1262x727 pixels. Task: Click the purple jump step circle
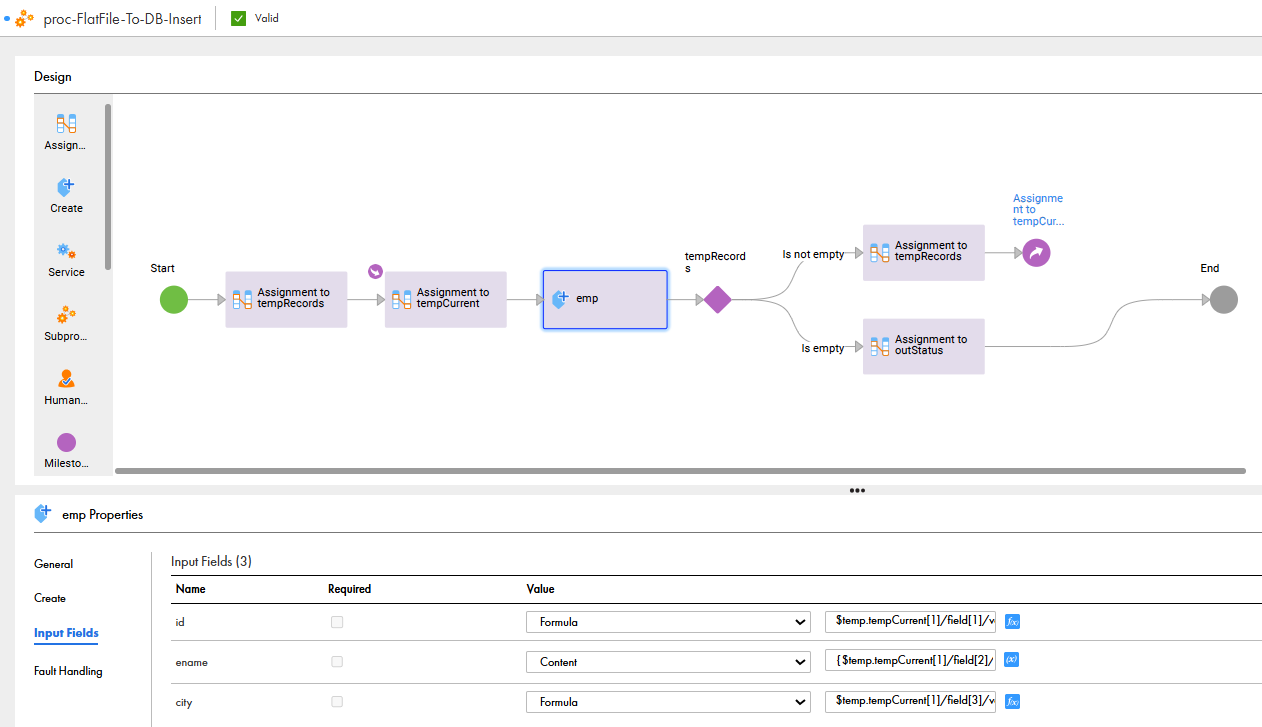tap(1037, 253)
